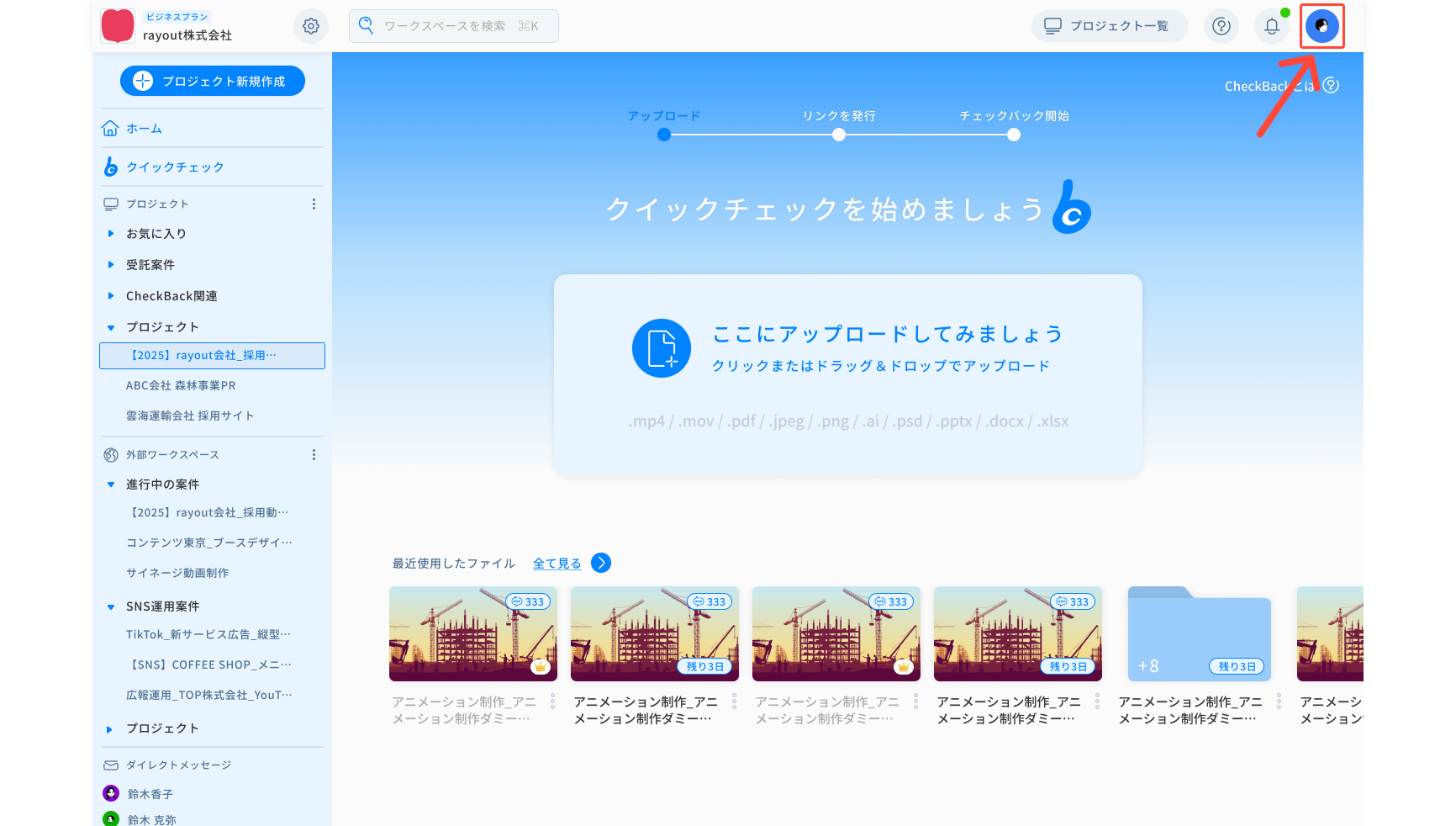This screenshot has width=1456, height=826.
Task: Select 【2025】rayout会社_採用 project under プロジェクト
Action: 212,356
